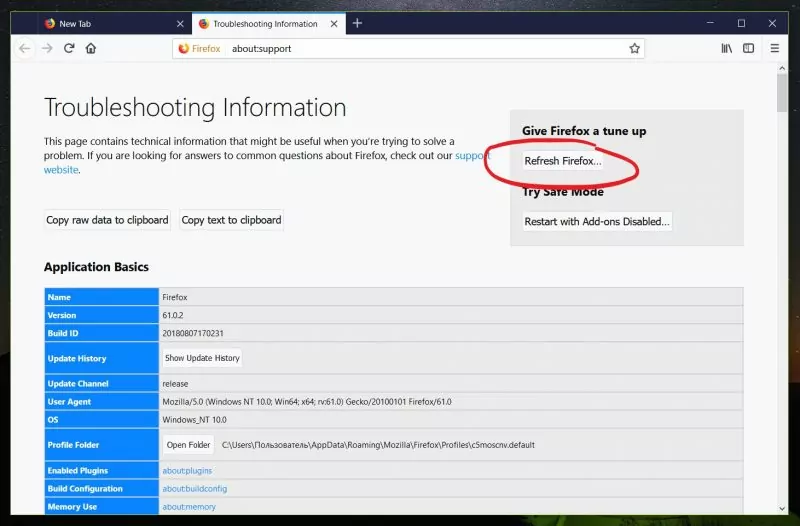Close the Firefox window
Viewport: 800px width, 526px height.
pyautogui.click(x=772, y=23)
